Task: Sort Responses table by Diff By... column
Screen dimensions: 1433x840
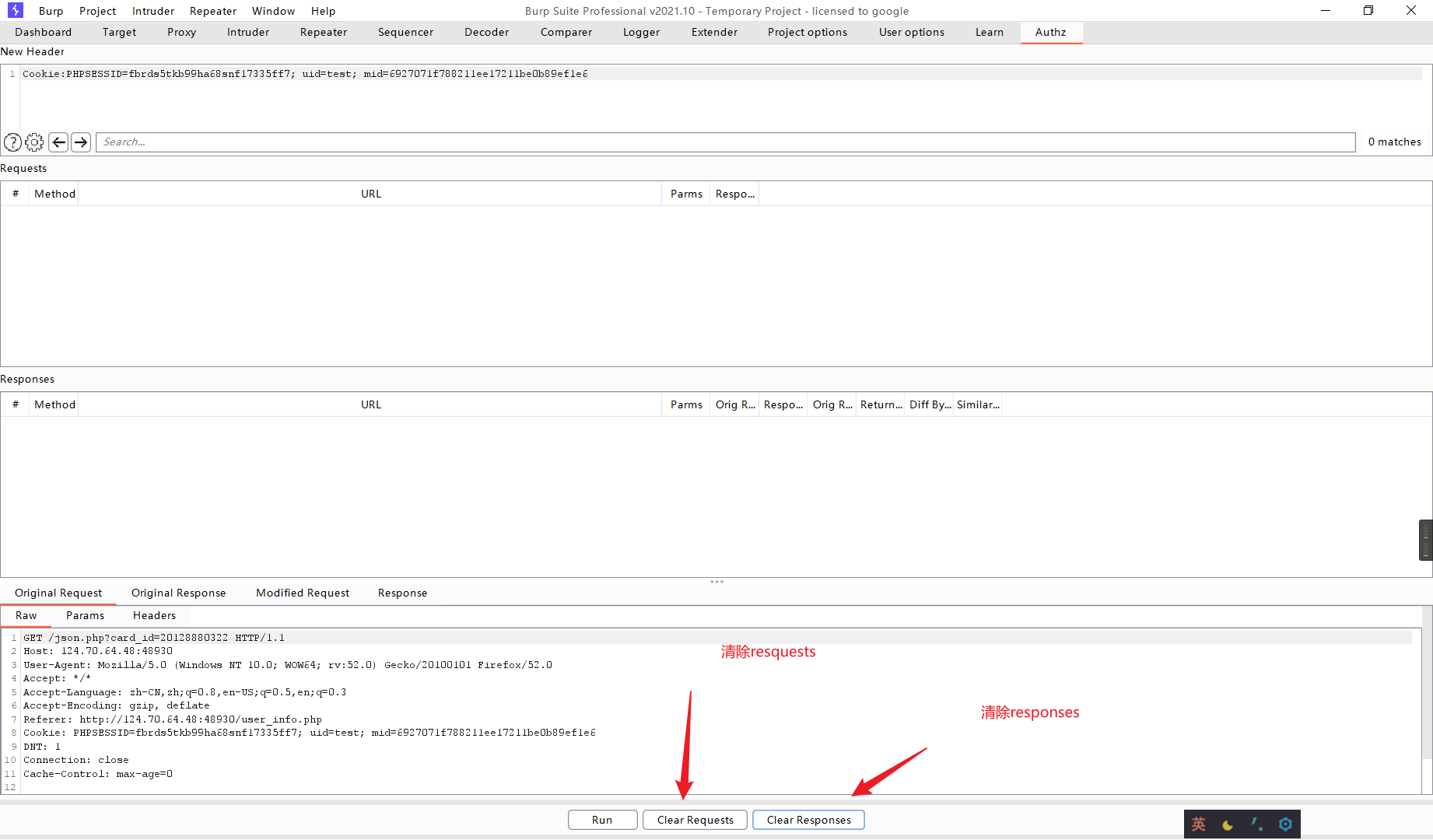Action: (930, 404)
